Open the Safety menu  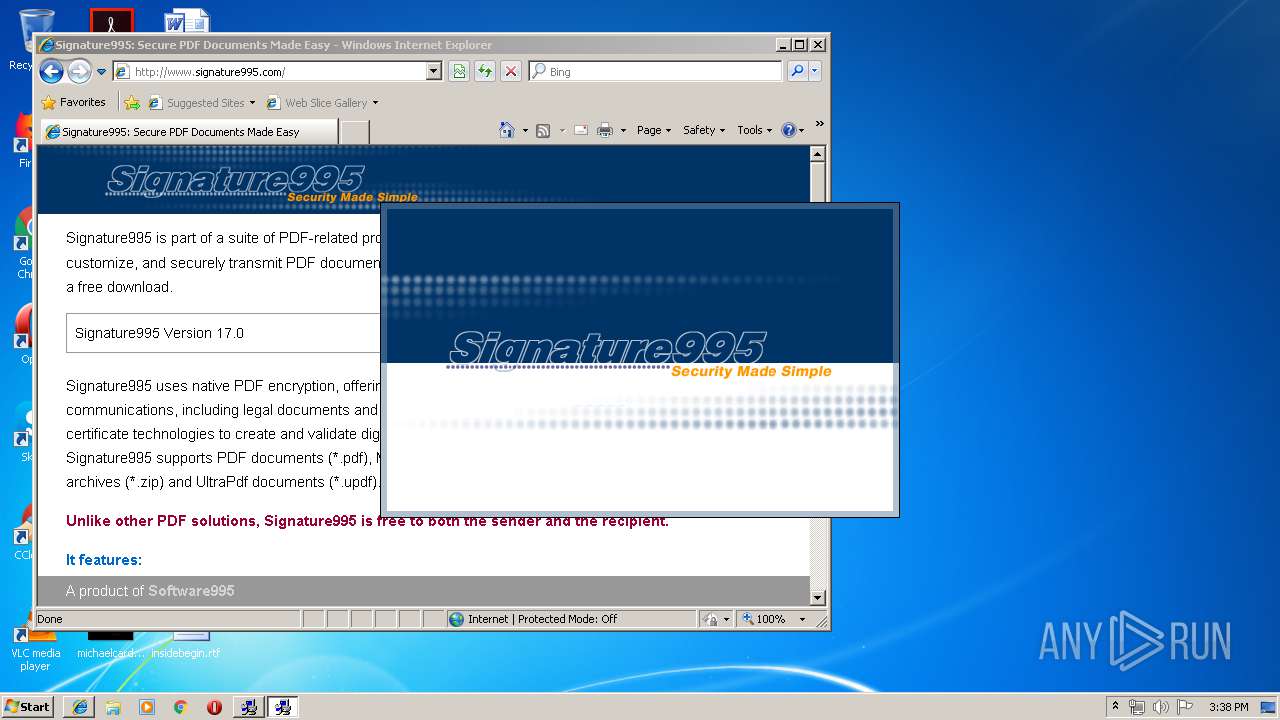pyautogui.click(x=704, y=130)
